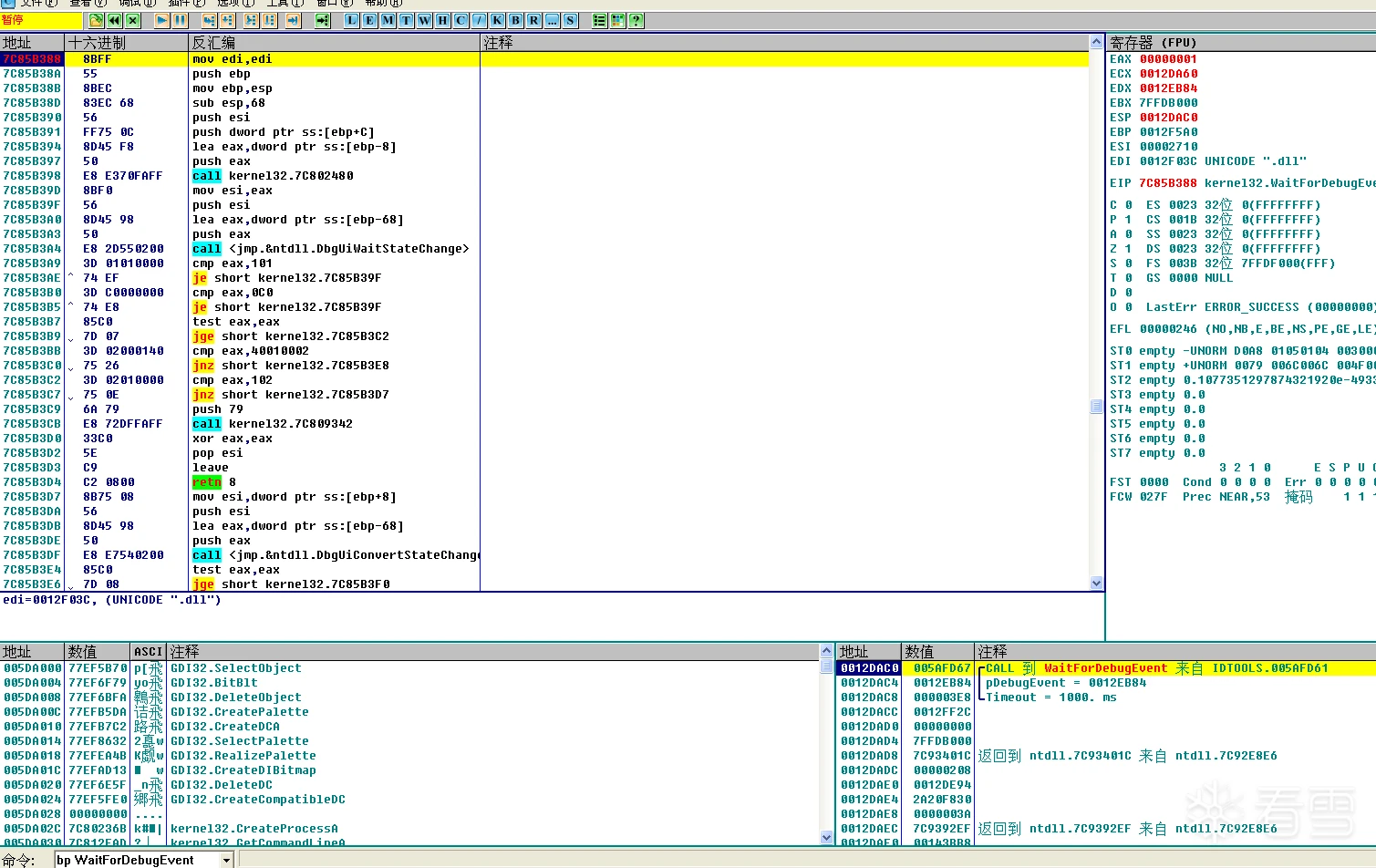
Task: Click the disassembly scrollbar down arrow
Action: [1096, 584]
